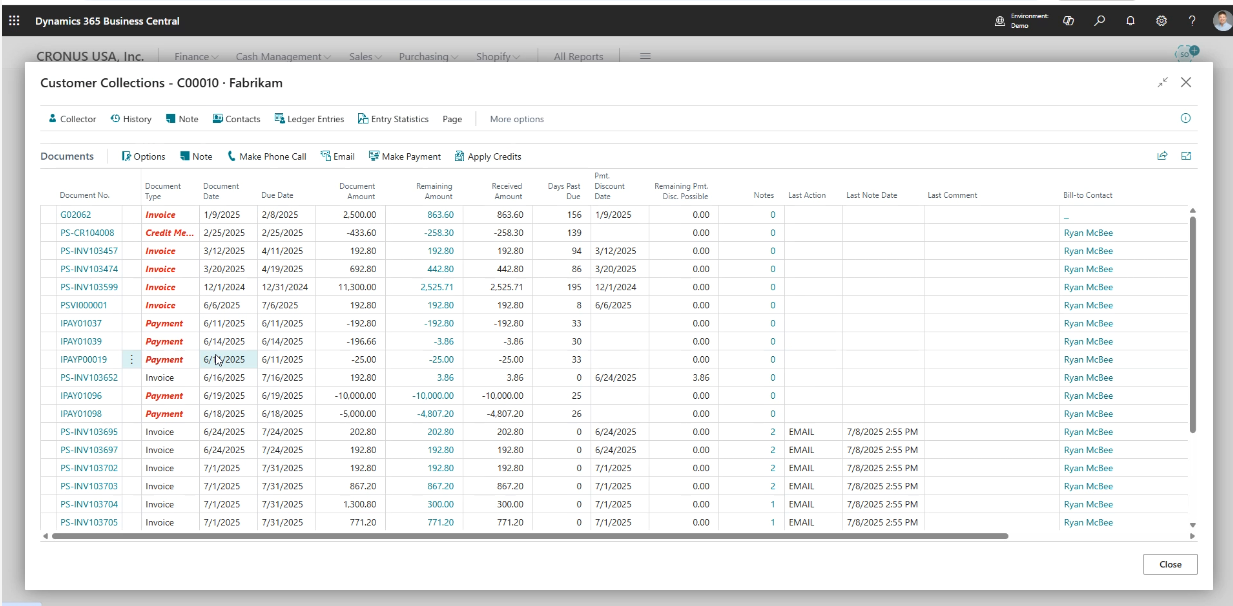Sort by Due Date column header
This screenshot has width=1233, height=606.
click(278, 195)
